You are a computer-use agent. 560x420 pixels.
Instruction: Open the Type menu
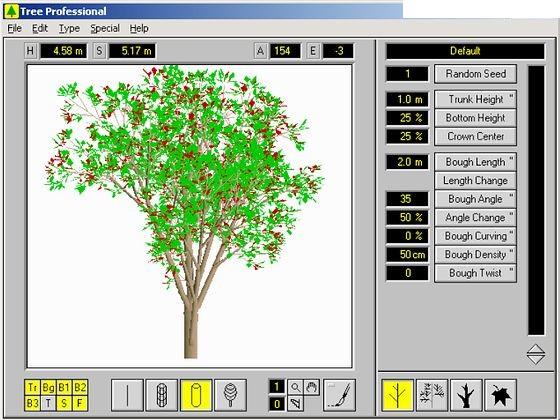pos(69,28)
